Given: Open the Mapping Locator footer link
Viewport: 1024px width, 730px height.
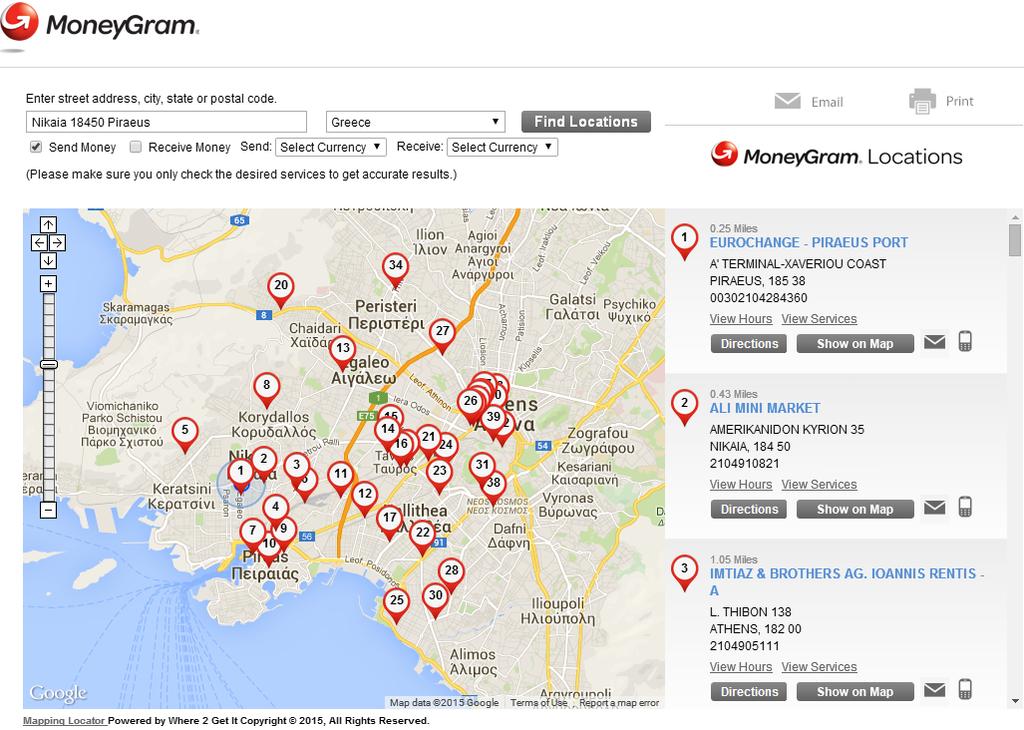Looking at the screenshot, I should [x=64, y=720].
